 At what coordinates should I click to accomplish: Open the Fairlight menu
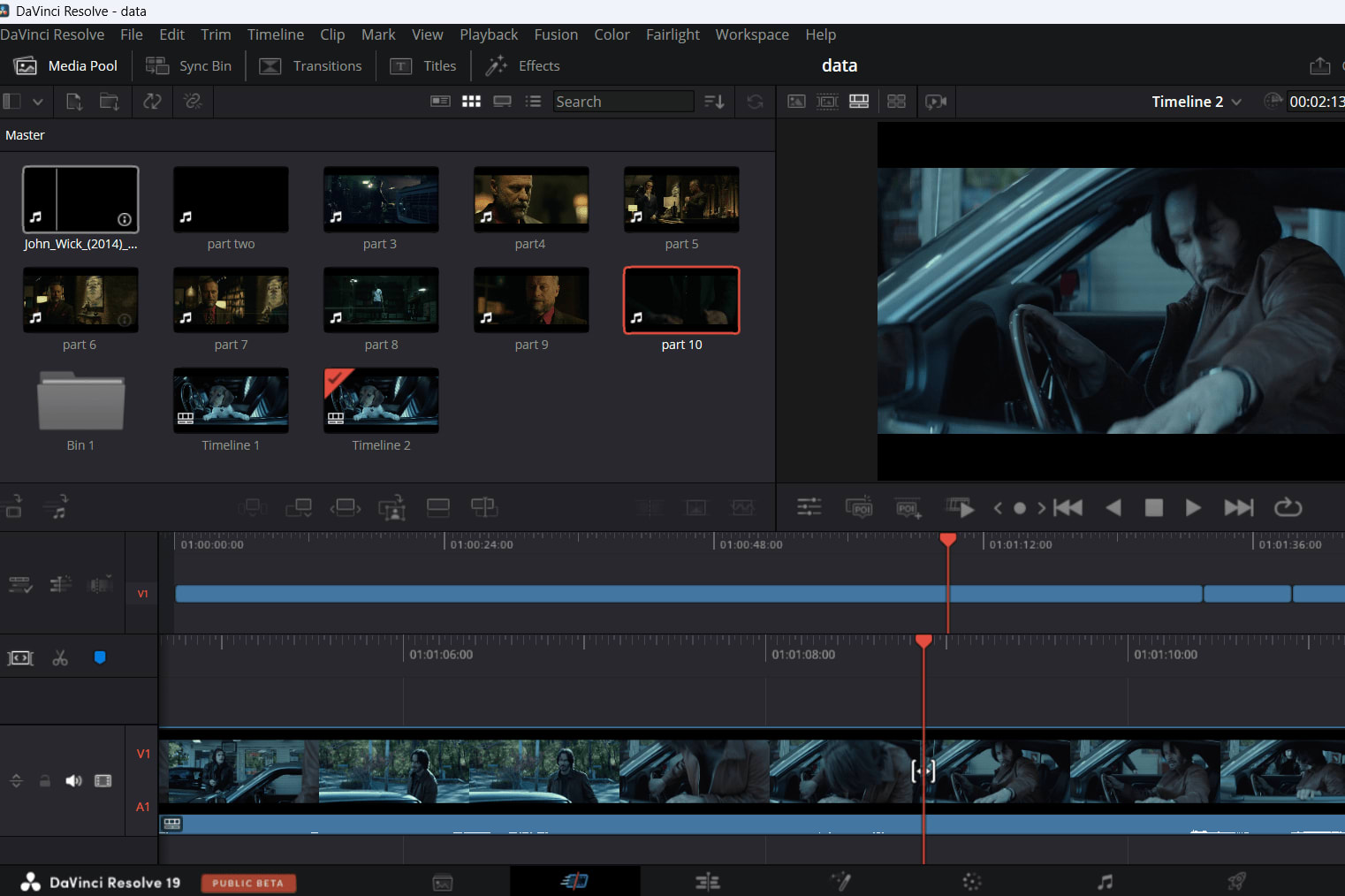pyautogui.click(x=672, y=34)
